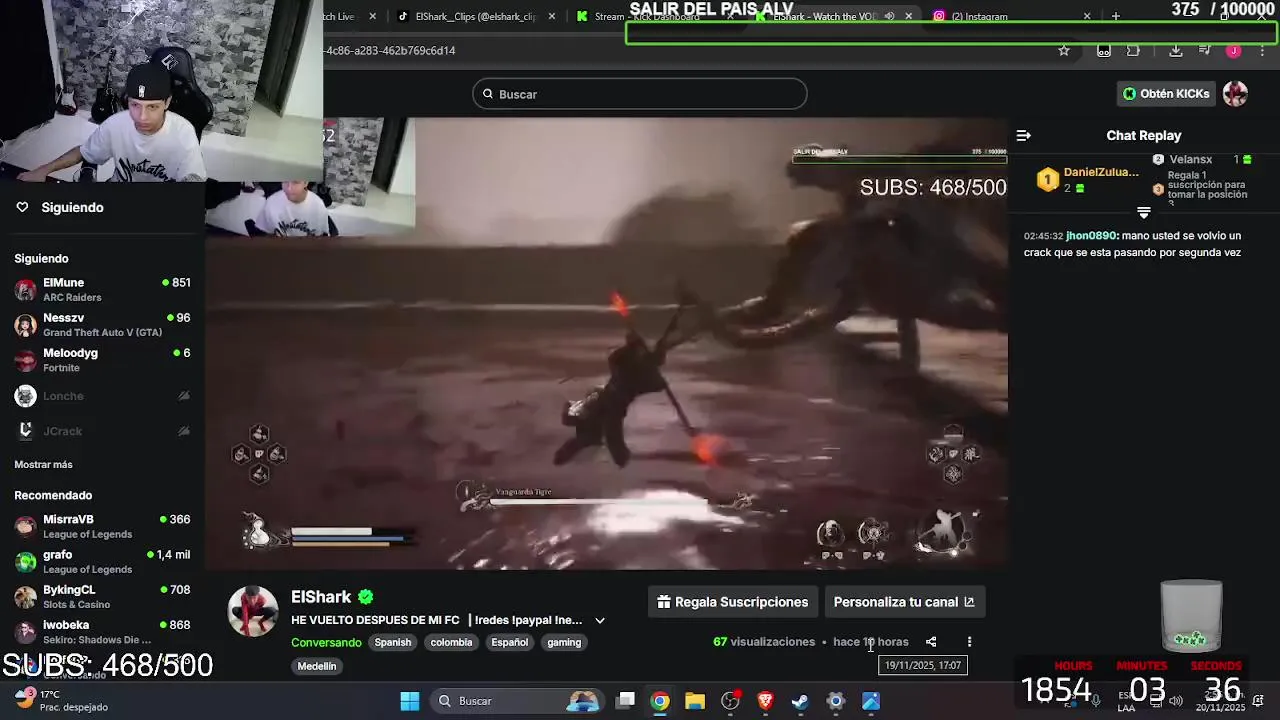This screenshot has height=720, width=1280.
Task: Collapse the Chat Replay panel
Action: (1023, 135)
